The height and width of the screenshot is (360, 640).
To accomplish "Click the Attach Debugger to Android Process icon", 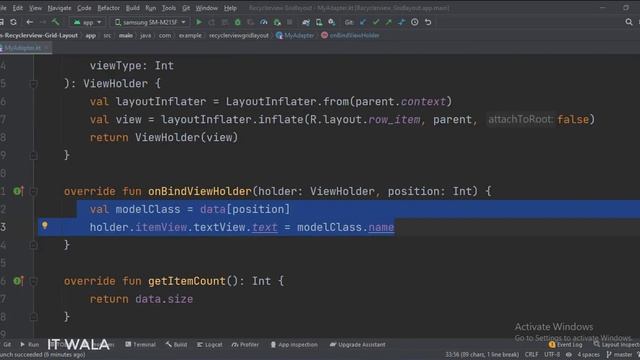I will point(277,22).
